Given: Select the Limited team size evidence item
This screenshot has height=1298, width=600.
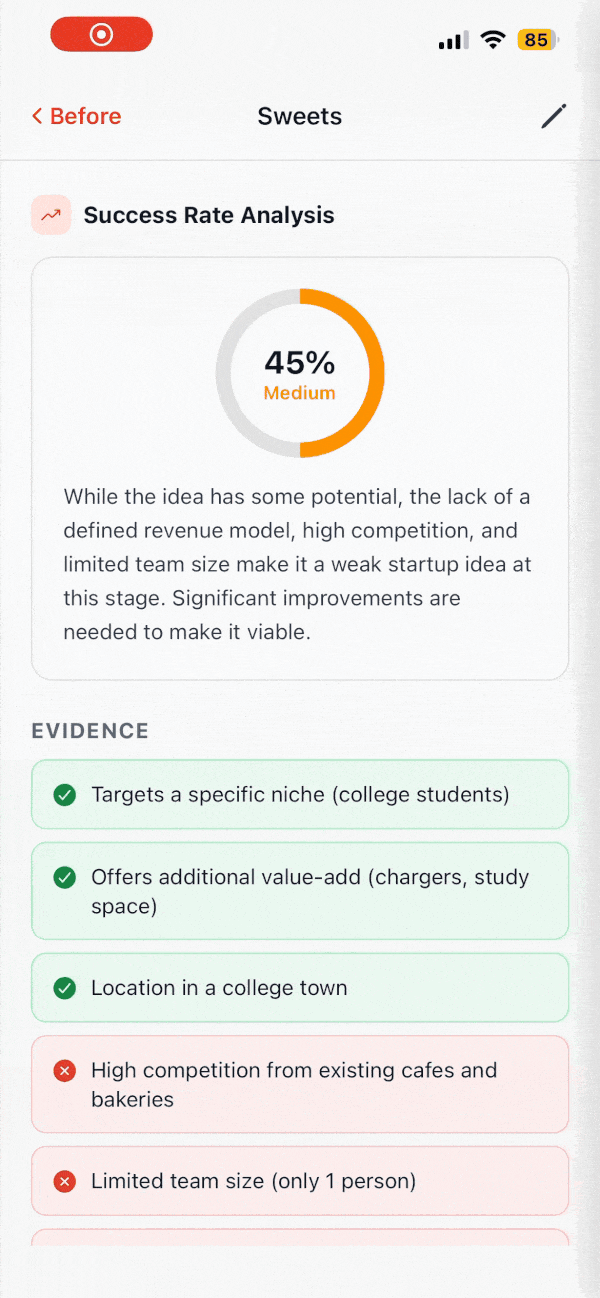Looking at the screenshot, I should click(x=300, y=1181).
